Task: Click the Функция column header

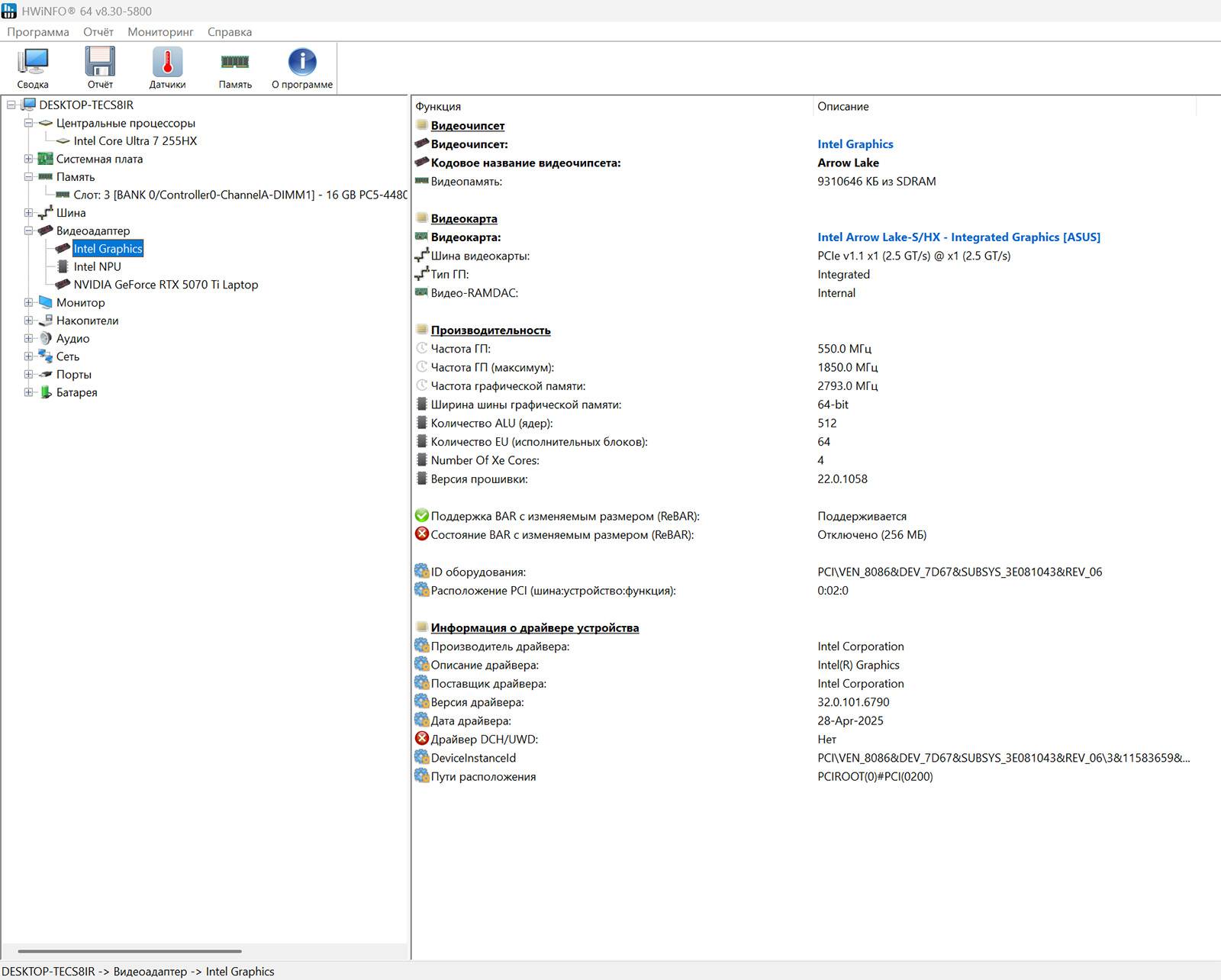Action: (438, 107)
